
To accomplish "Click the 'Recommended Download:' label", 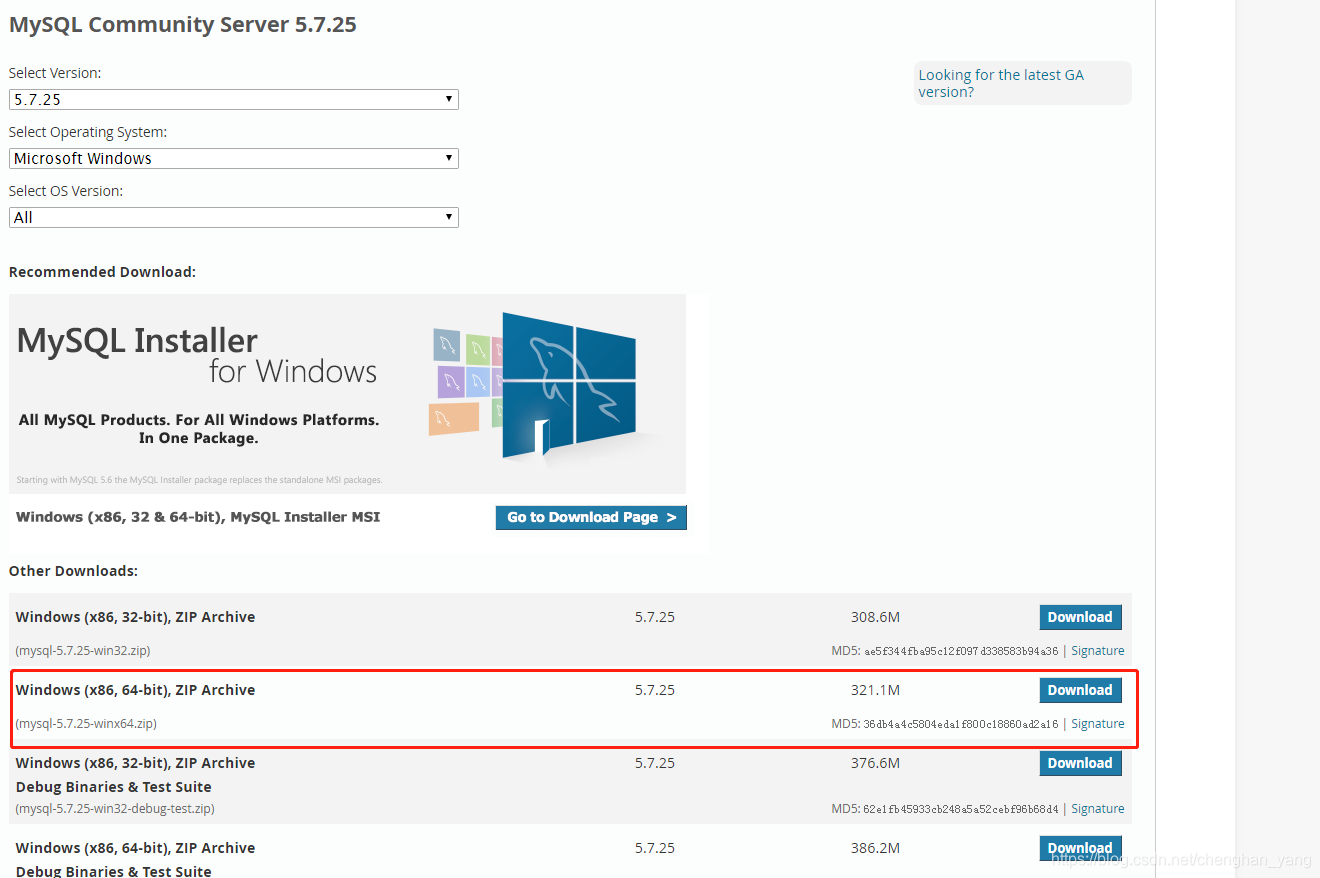I will (x=102, y=272).
